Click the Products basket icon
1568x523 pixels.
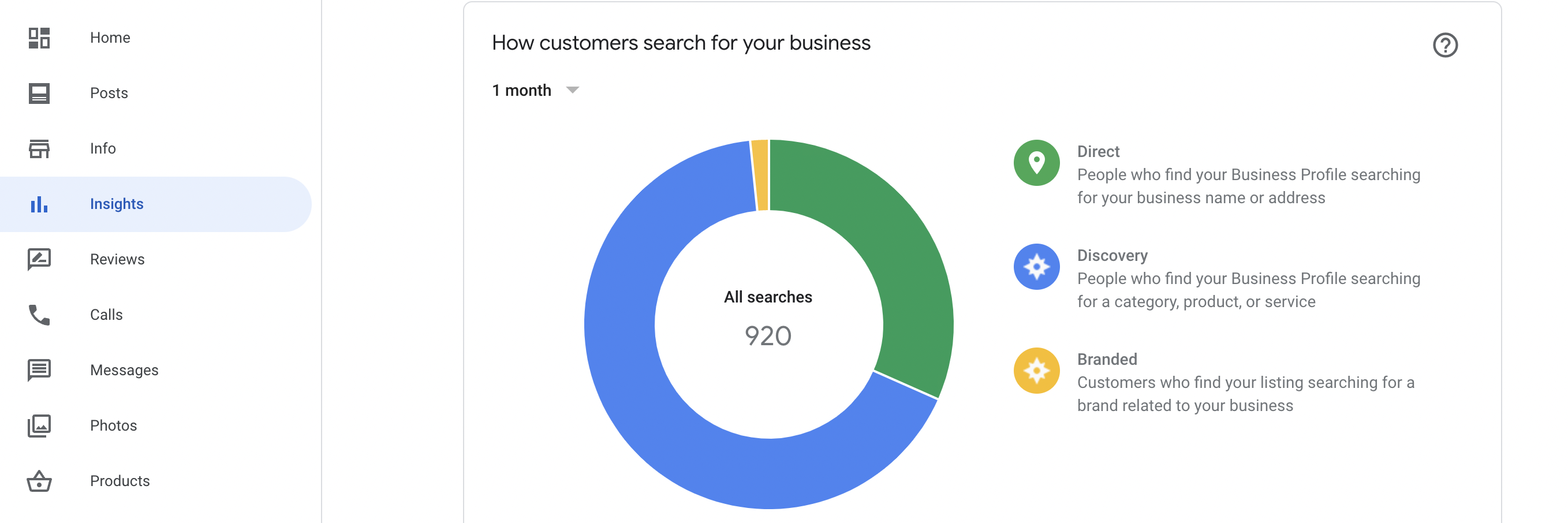click(39, 481)
